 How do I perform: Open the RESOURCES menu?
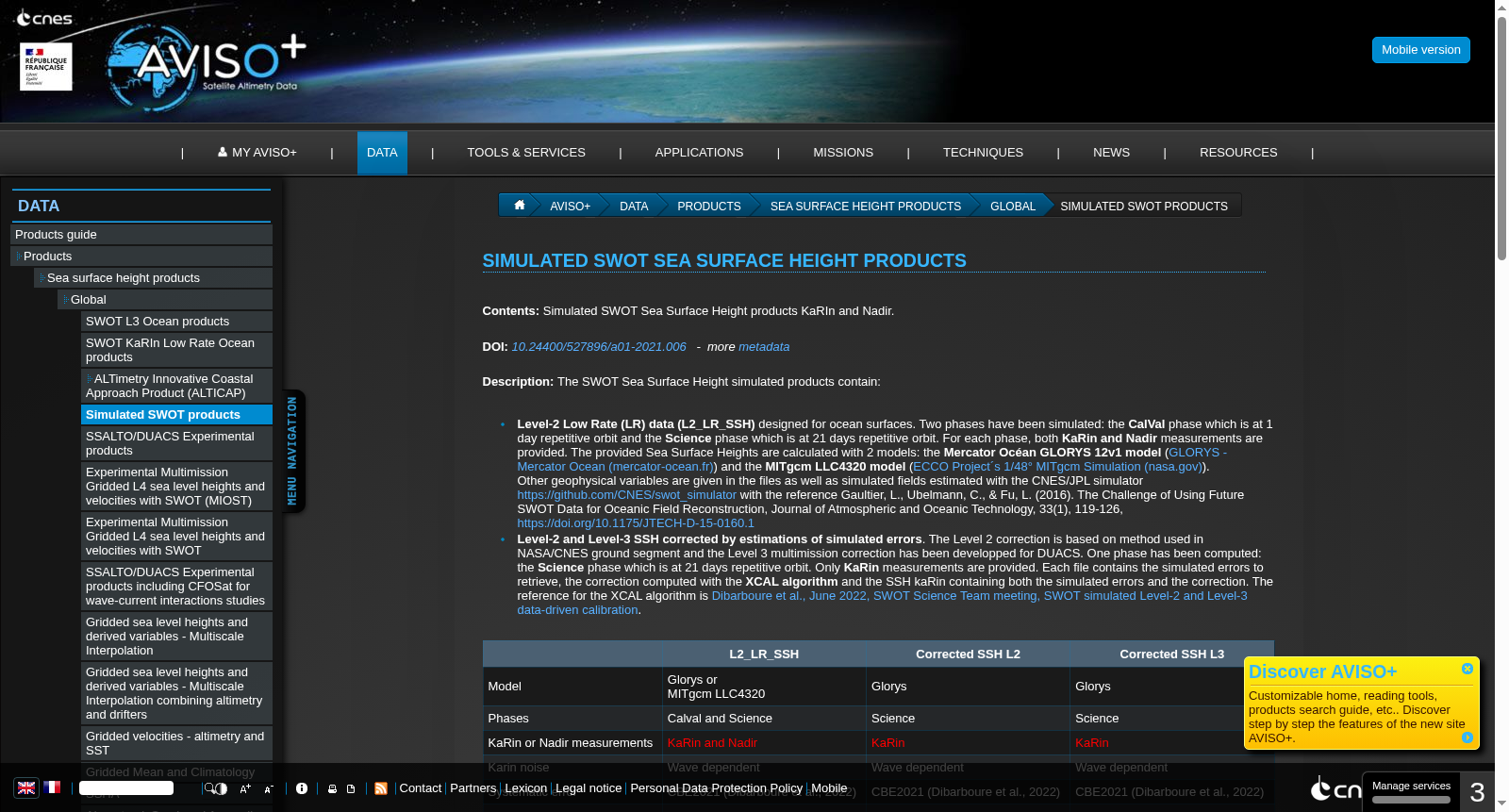pyautogui.click(x=1238, y=153)
